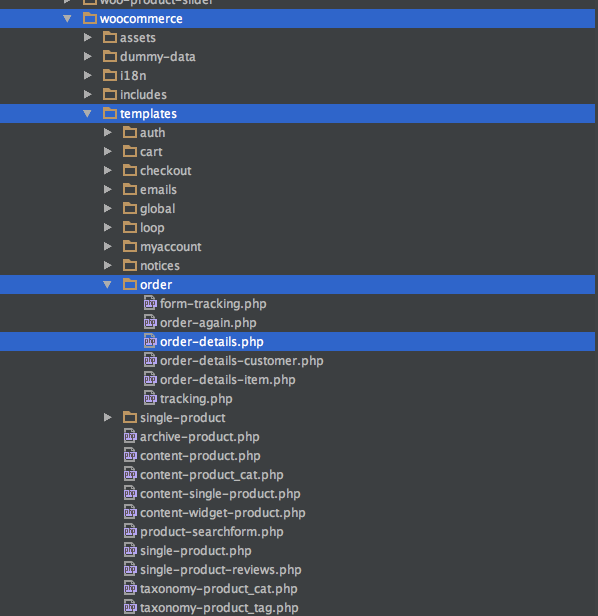
Task: Click the loop folder icon
Action: pos(130,227)
